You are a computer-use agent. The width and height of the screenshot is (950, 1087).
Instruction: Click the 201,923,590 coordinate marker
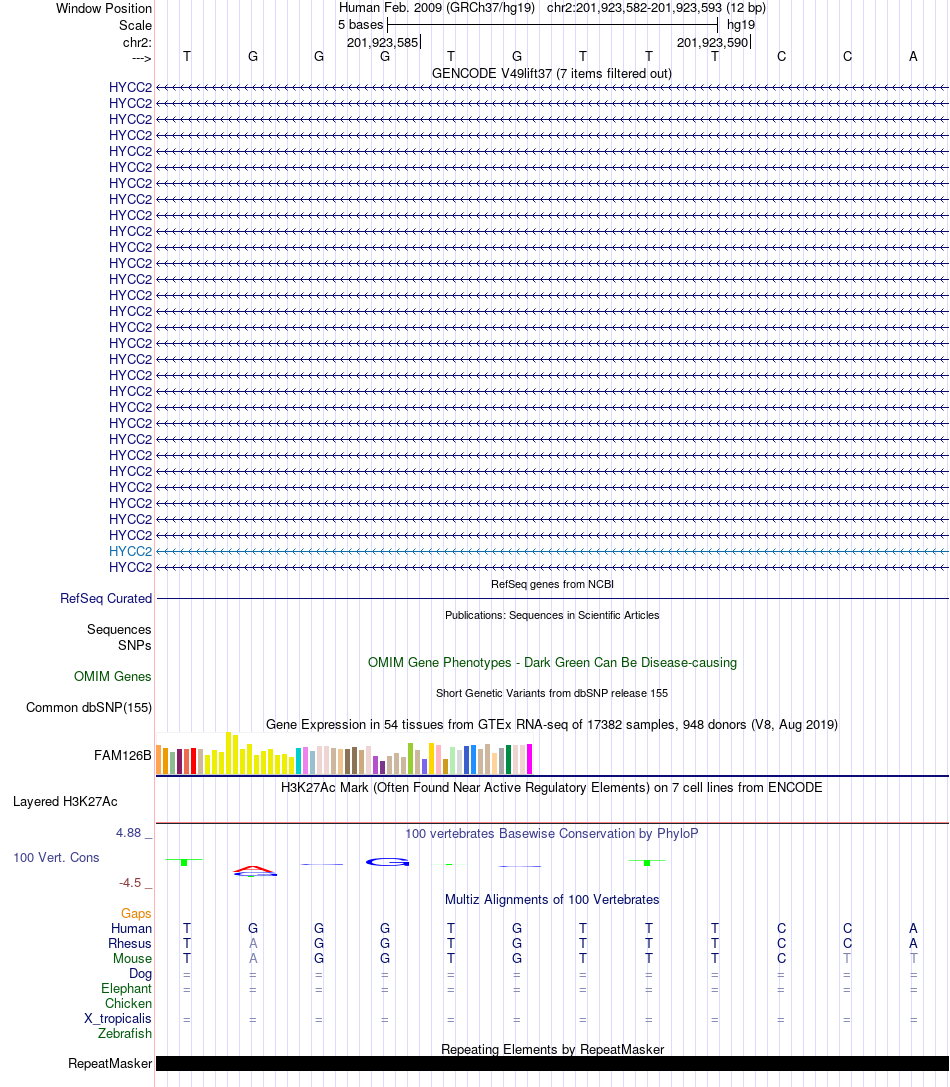[712, 42]
